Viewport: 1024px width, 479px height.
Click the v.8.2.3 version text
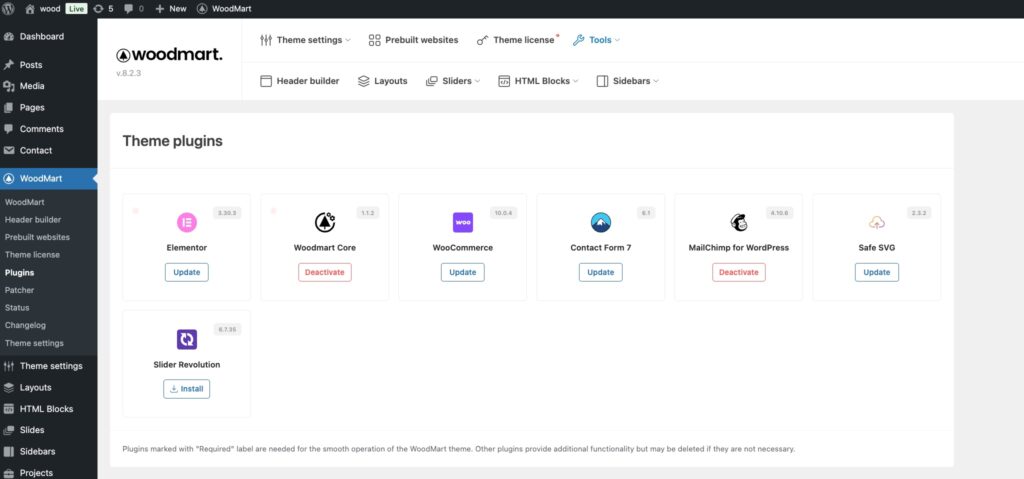pyautogui.click(x=129, y=73)
